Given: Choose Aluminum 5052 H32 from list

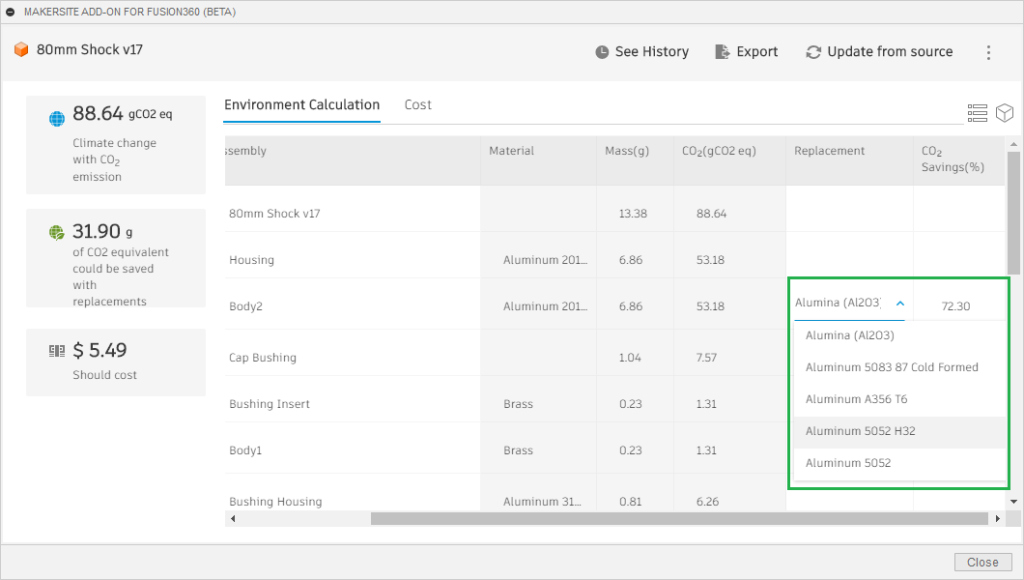Looking at the screenshot, I should (x=860, y=431).
